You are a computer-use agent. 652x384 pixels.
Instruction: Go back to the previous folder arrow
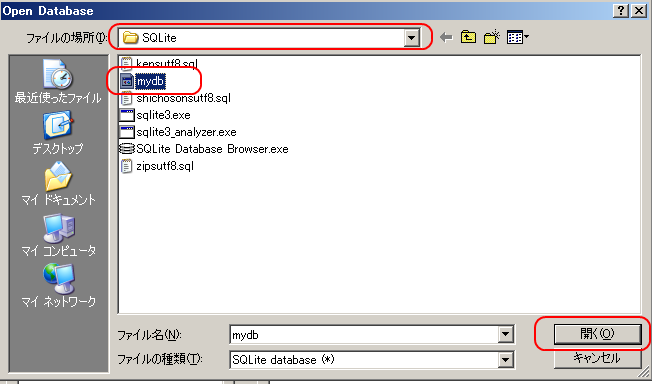click(x=446, y=37)
